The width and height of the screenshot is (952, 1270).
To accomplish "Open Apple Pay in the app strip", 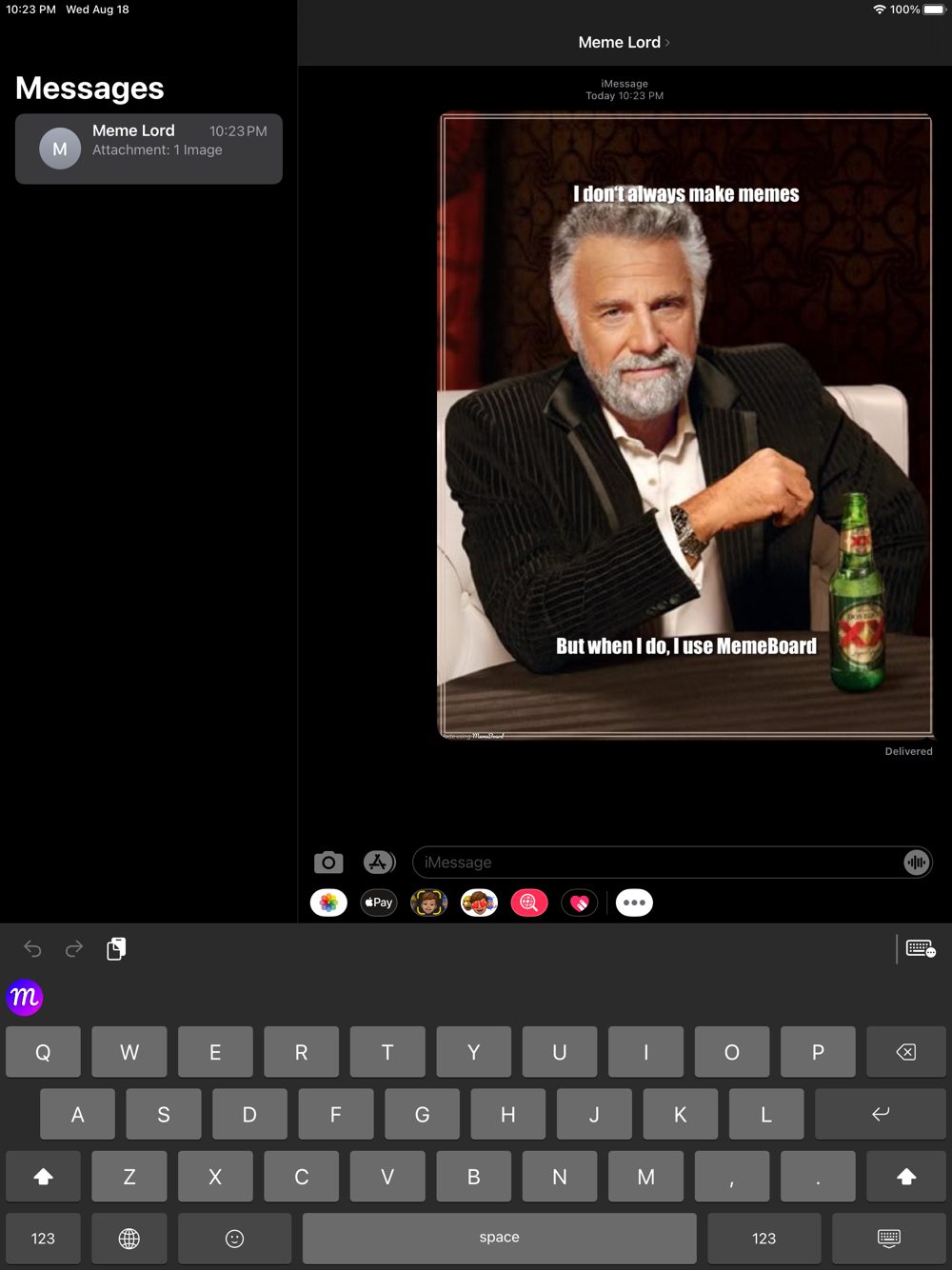I will coord(379,903).
